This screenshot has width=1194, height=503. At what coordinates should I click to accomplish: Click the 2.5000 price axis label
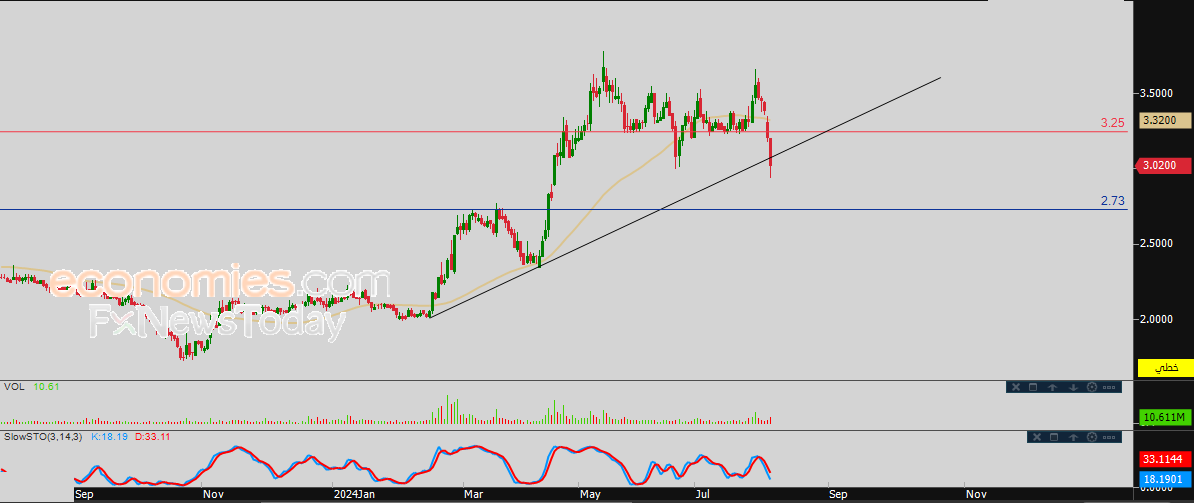click(1155, 244)
